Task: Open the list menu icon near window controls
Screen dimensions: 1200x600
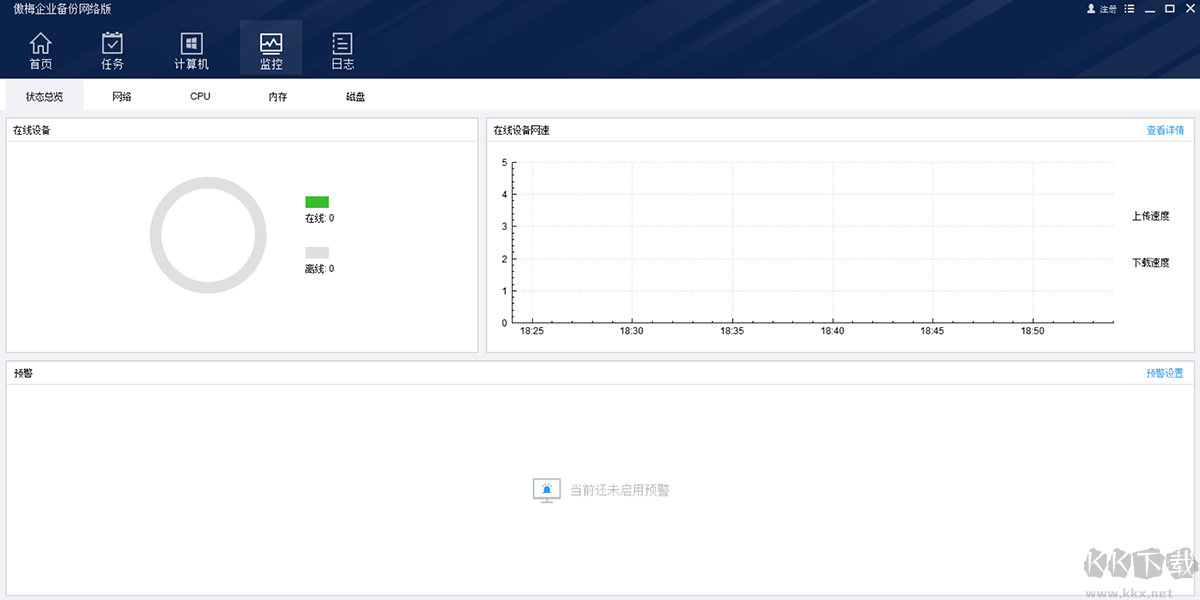Action: pyautogui.click(x=1129, y=9)
